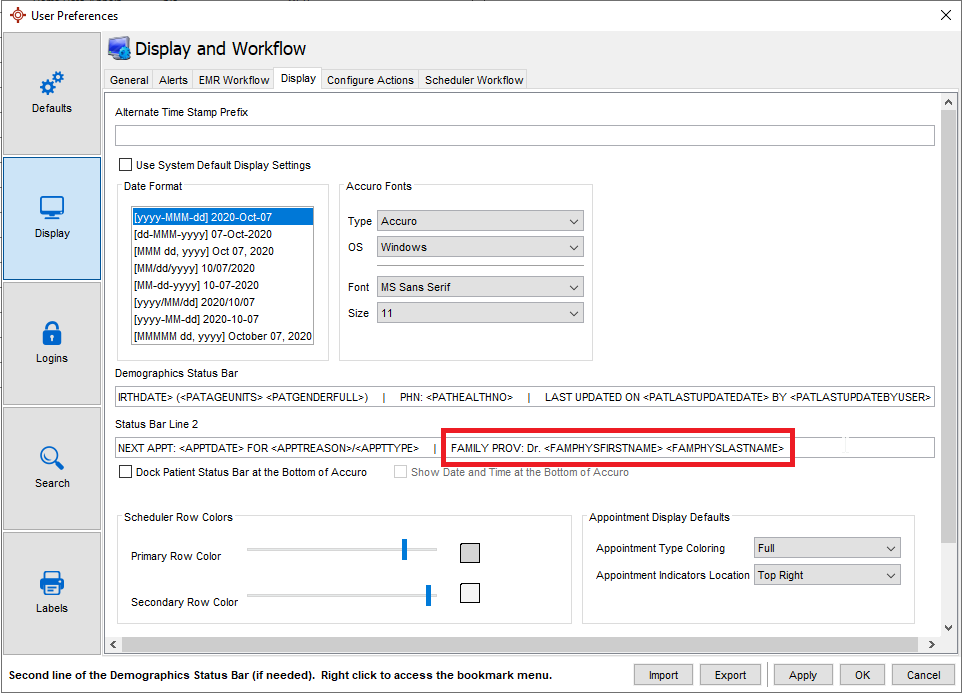This screenshot has height=693, width=962.
Task: Switch to the Scheduler Workflow tab
Action: 474,80
